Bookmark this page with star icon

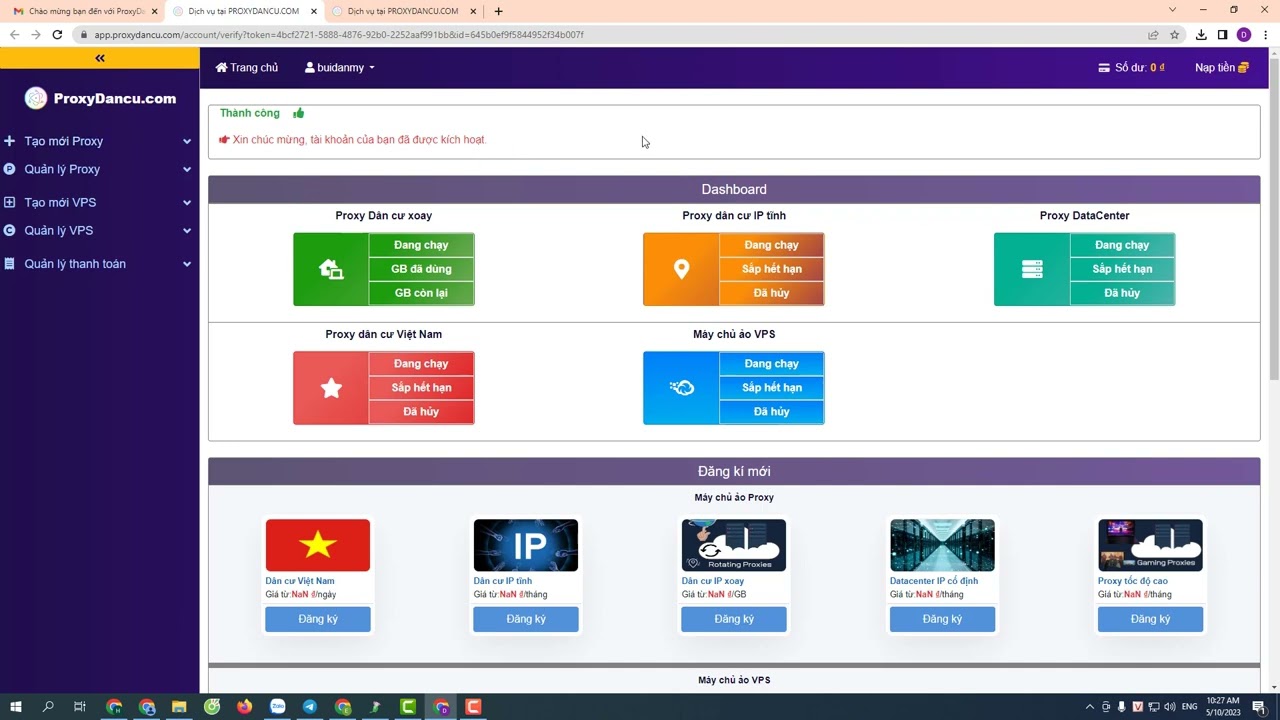1175,34
